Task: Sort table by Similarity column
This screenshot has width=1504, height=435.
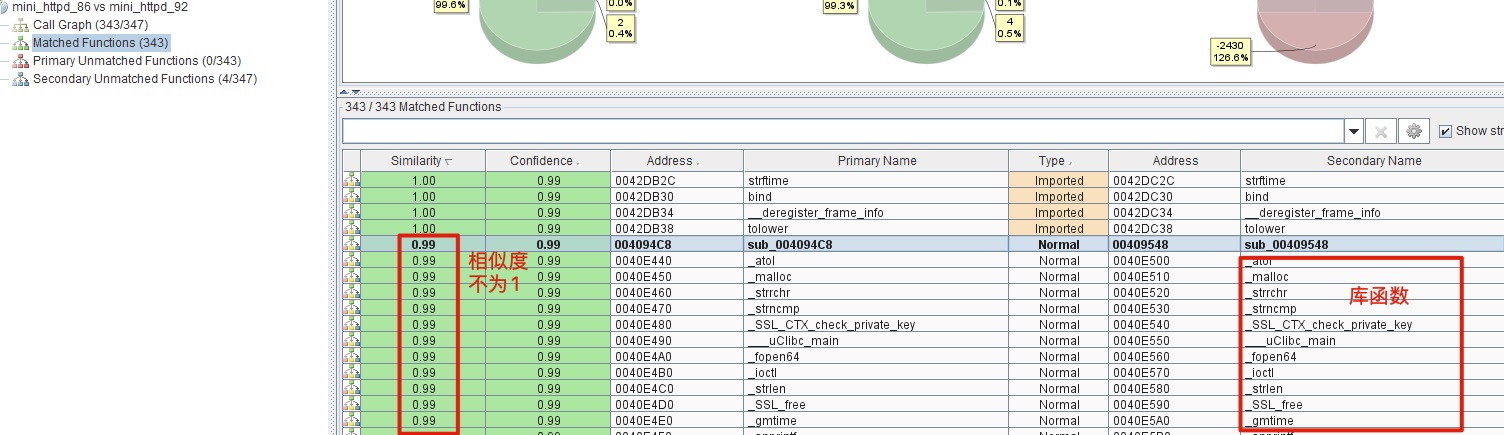Action: (x=422, y=161)
